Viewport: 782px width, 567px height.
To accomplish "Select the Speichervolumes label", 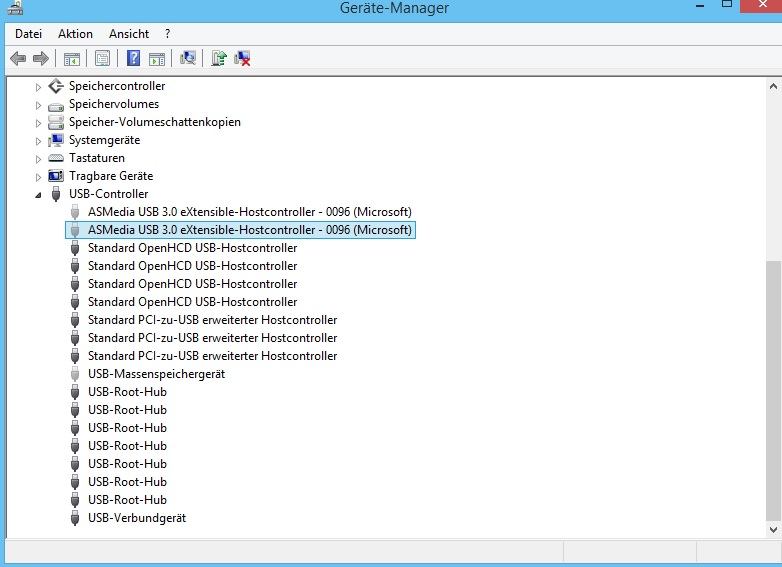I will point(114,104).
